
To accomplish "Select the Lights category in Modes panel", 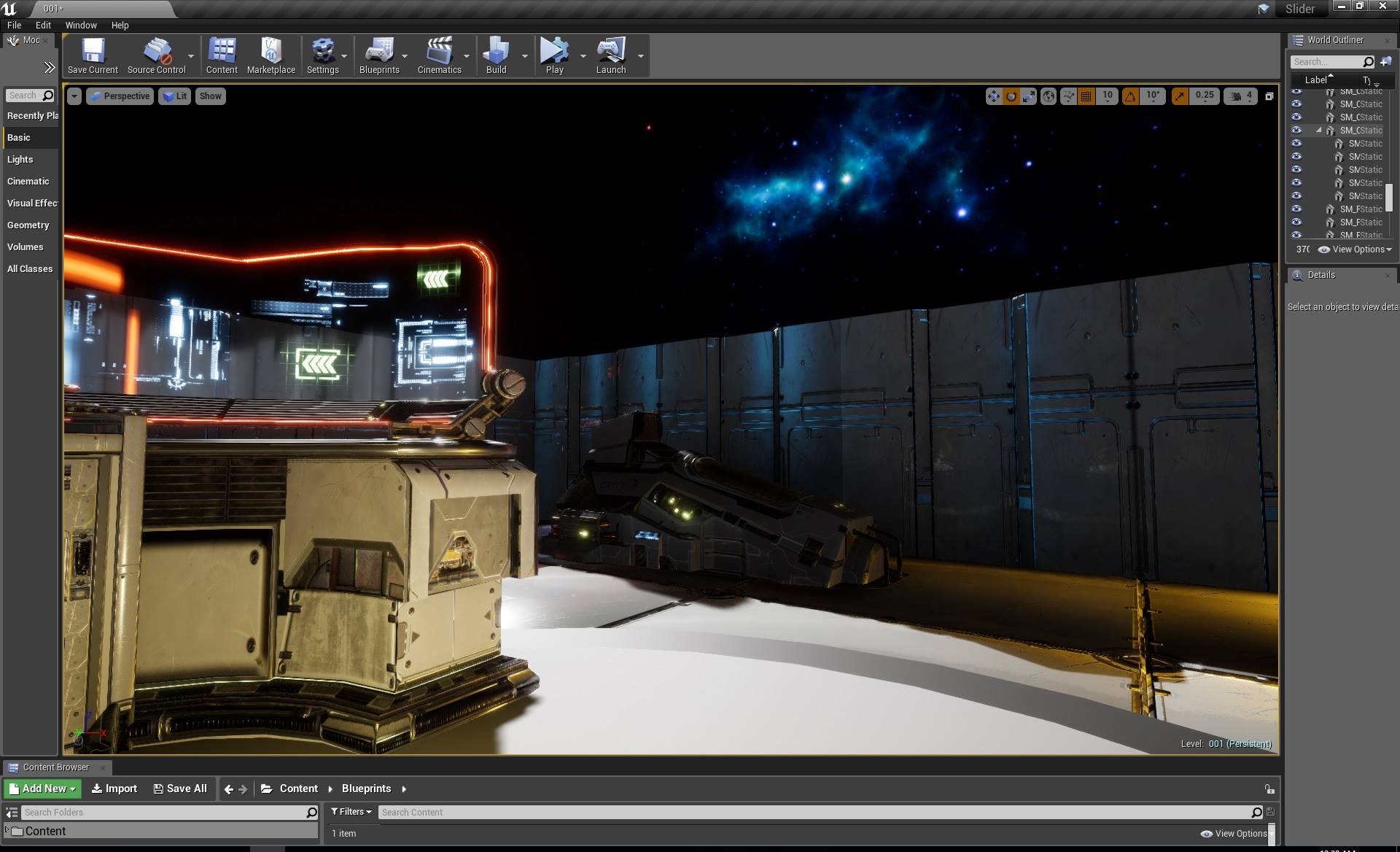I will (20, 159).
